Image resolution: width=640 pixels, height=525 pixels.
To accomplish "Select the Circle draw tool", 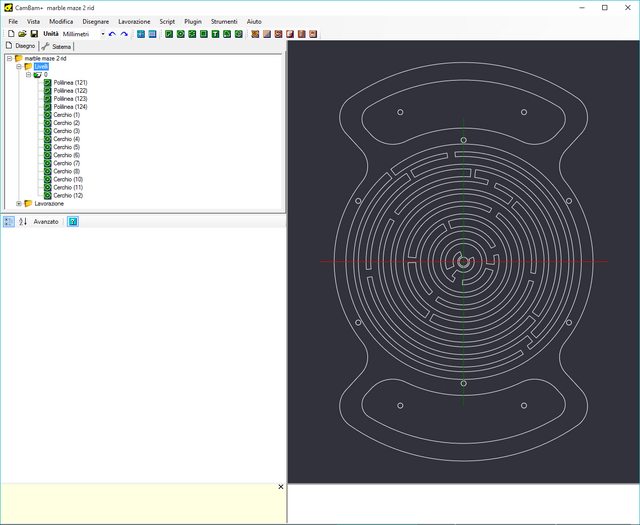I will [180, 34].
